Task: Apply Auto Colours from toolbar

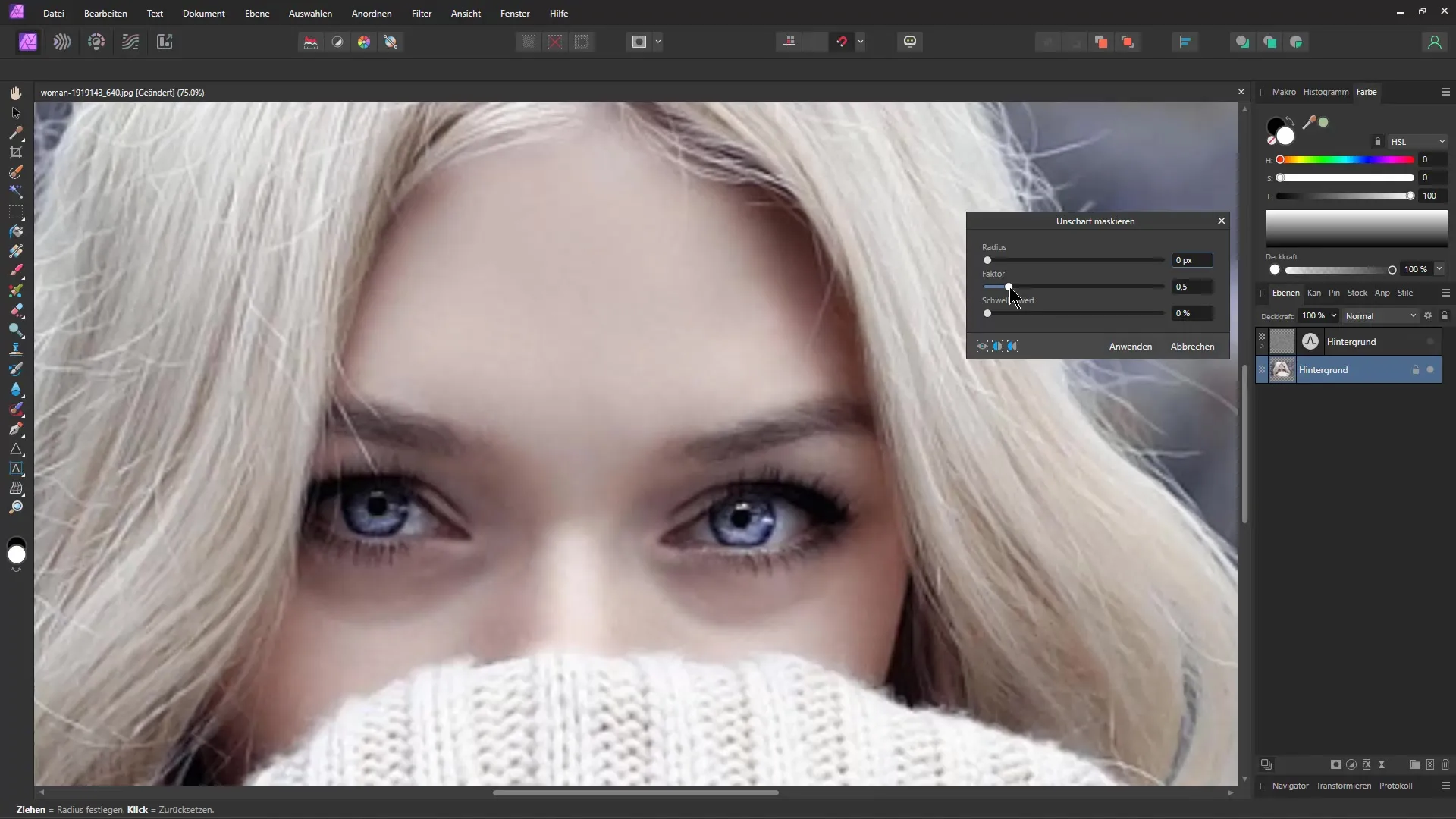Action: (364, 42)
